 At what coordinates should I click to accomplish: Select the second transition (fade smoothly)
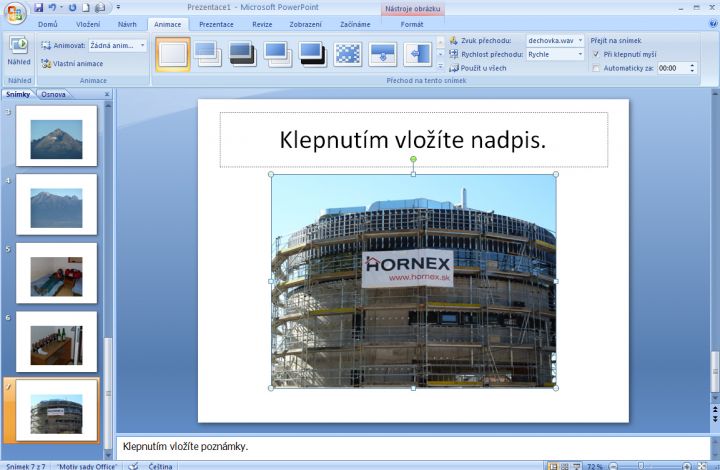click(x=208, y=54)
